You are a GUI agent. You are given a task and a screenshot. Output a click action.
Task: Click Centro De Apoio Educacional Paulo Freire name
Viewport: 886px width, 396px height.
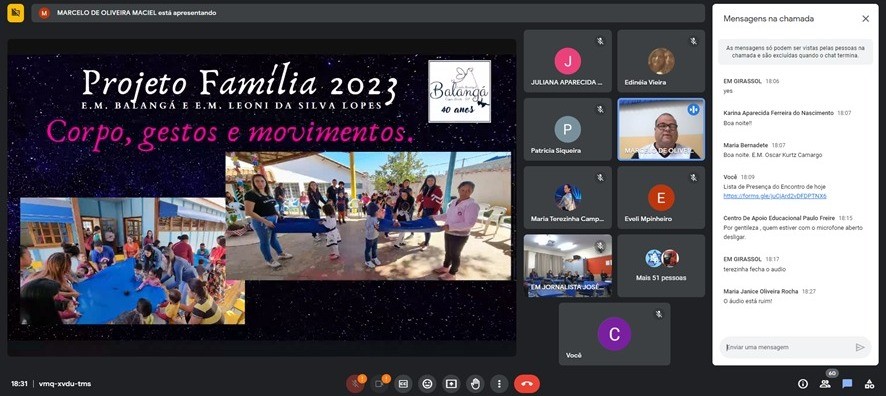pos(780,217)
